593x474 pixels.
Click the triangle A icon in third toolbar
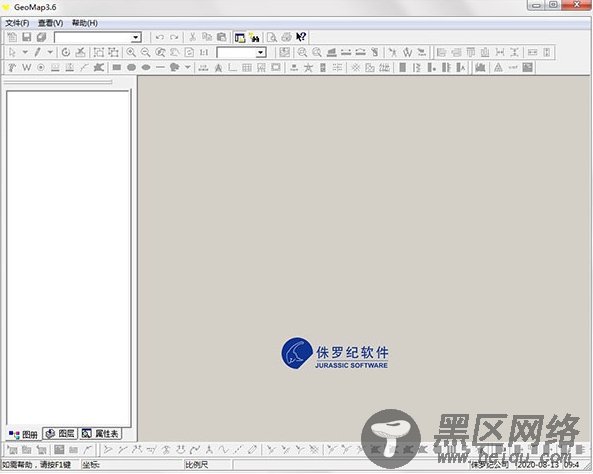pos(498,68)
